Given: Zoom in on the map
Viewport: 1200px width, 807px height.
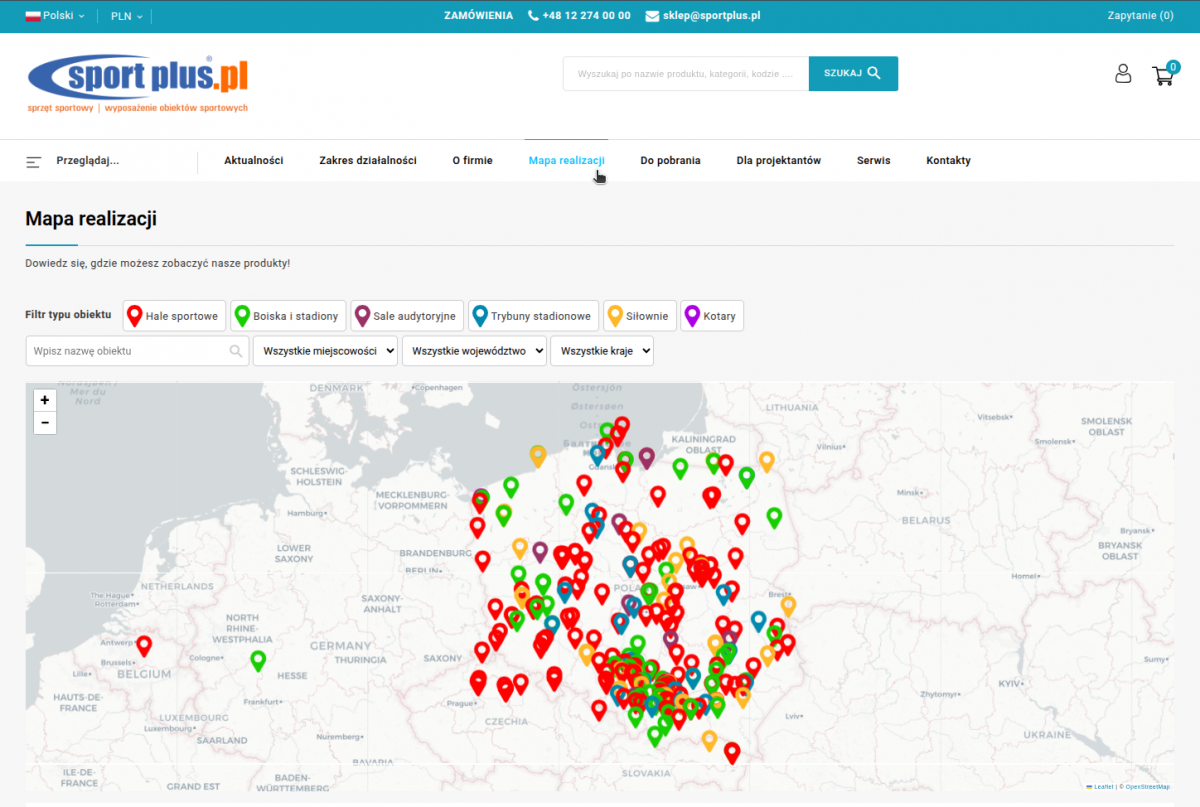Looking at the screenshot, I should [x=44, y=400].
